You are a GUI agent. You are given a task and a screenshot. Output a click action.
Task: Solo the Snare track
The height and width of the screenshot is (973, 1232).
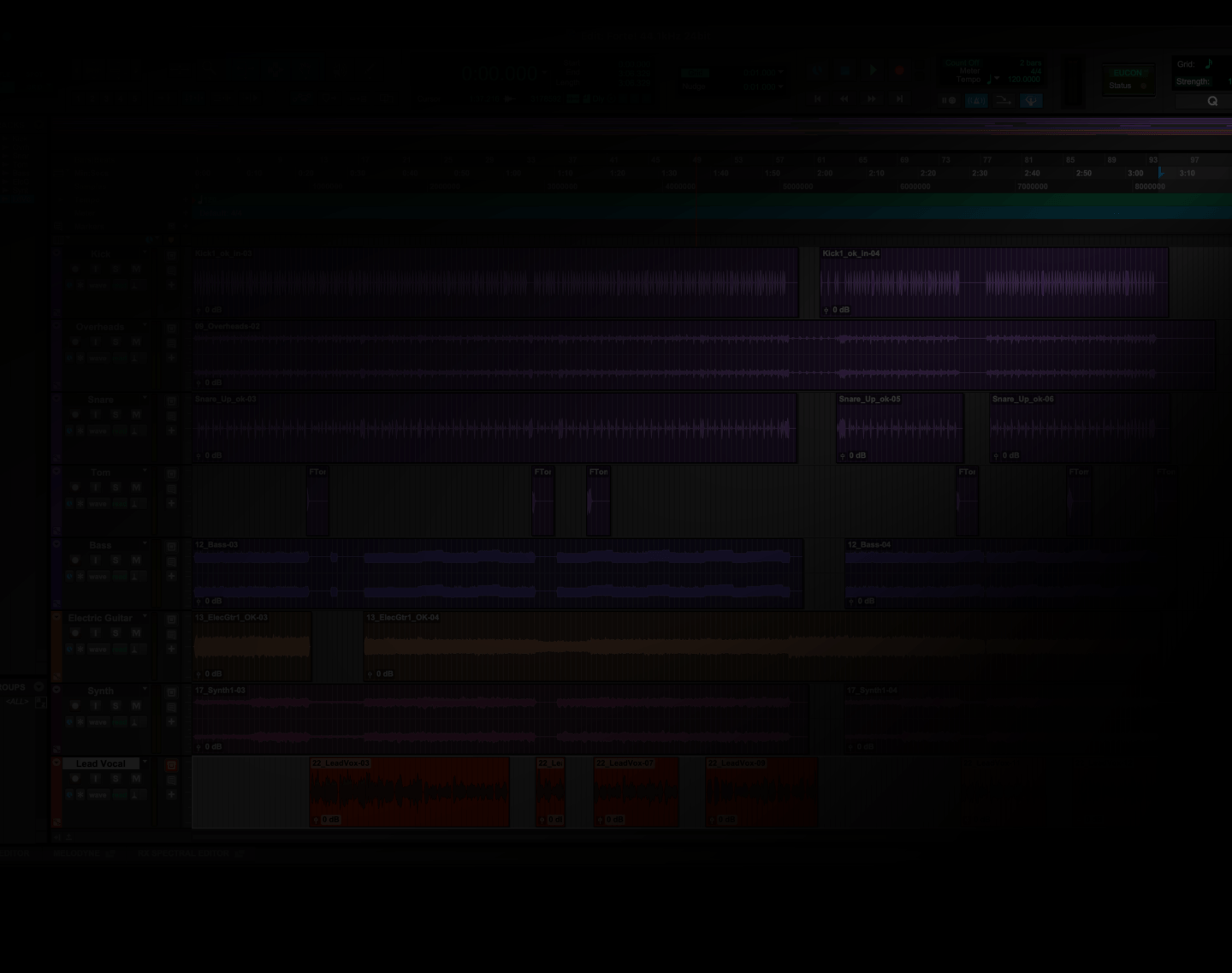click(115, 414)
